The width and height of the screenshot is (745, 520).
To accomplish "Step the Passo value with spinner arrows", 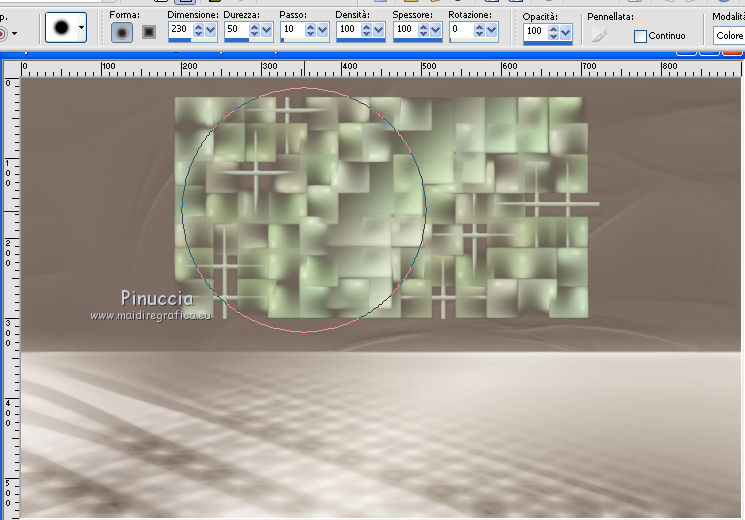I will tap(310, 30).
